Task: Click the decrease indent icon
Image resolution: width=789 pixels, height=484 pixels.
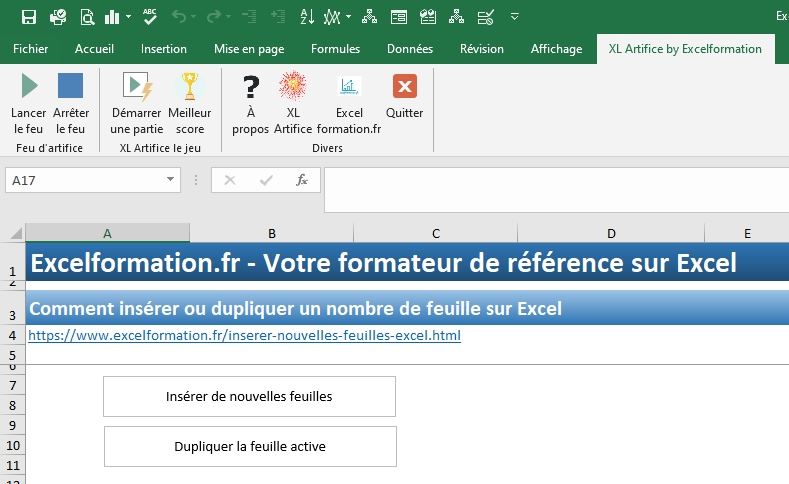Action: 249,17
